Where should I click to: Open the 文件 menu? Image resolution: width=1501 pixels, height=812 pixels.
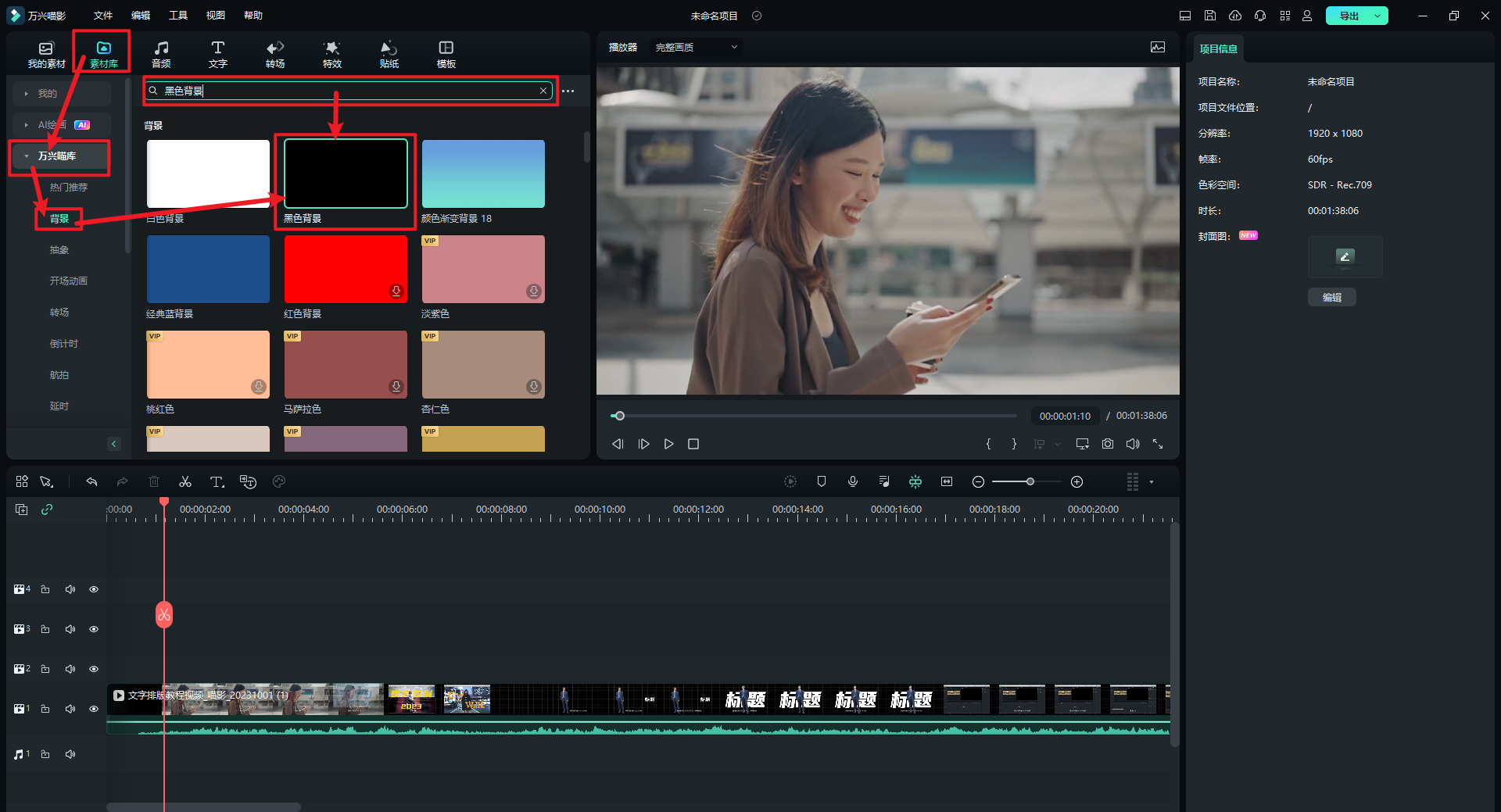click(x=103, y=16)
